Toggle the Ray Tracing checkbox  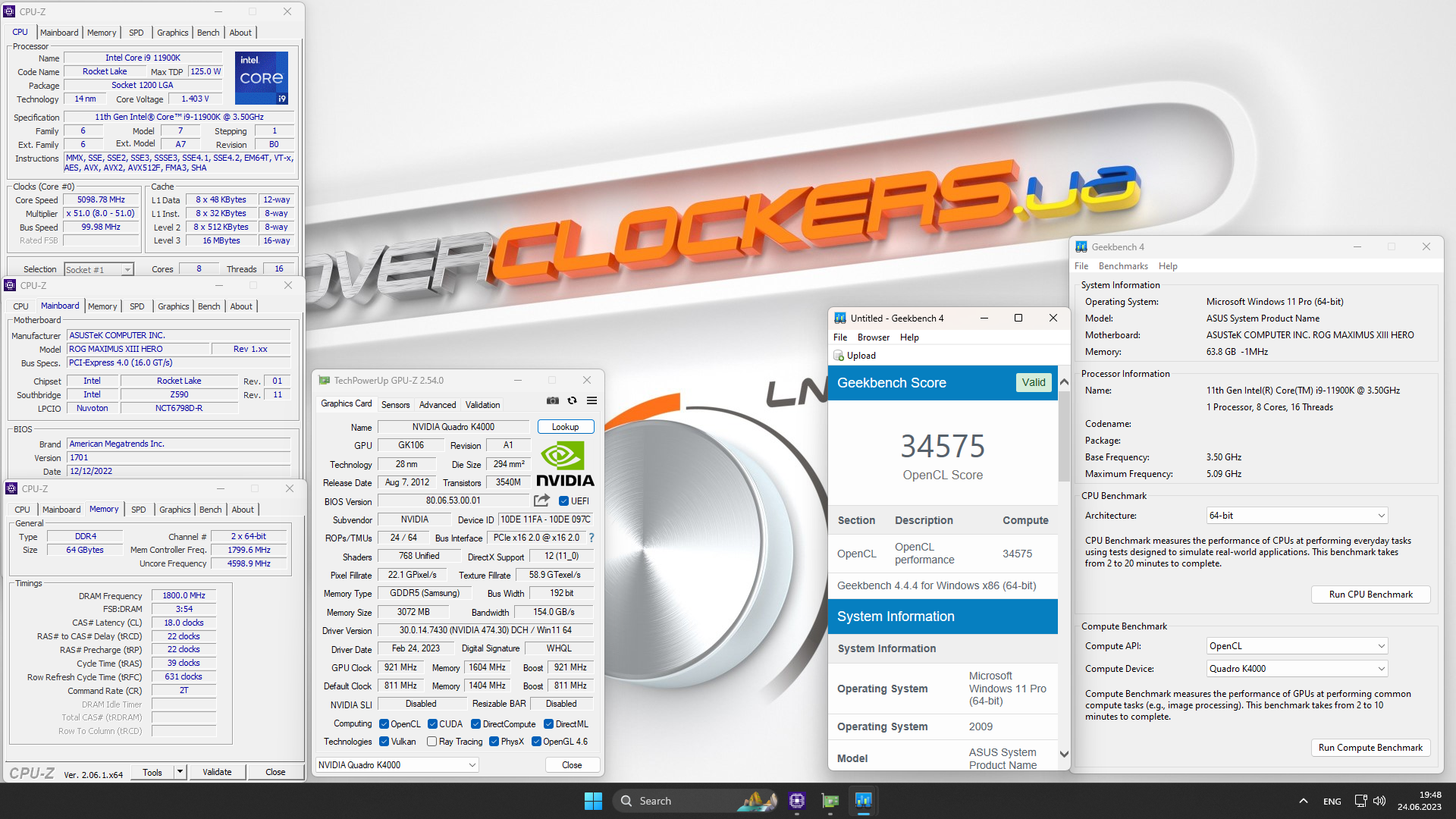(x=431, y=742)
